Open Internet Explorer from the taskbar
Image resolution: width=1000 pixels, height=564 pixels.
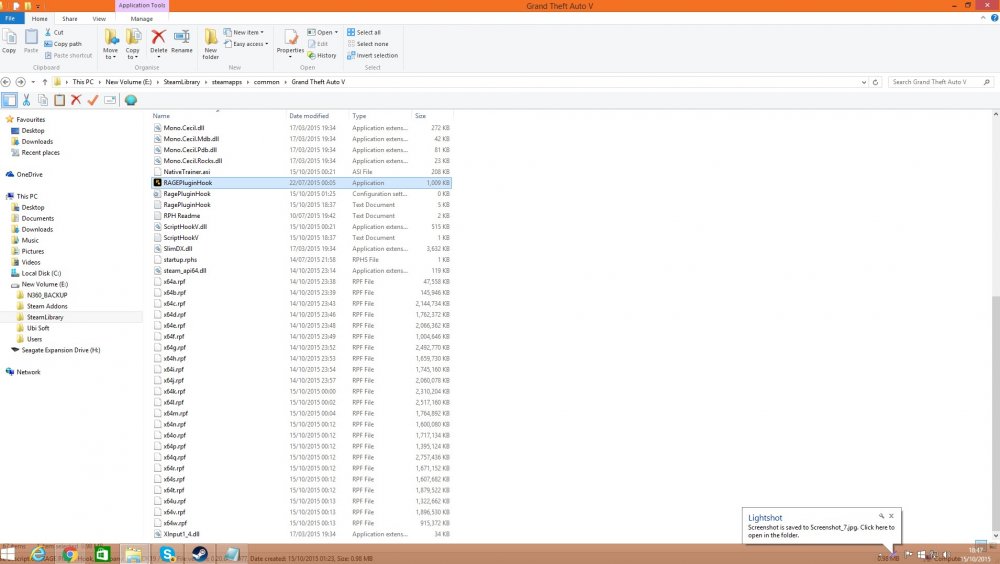point(39,554)
